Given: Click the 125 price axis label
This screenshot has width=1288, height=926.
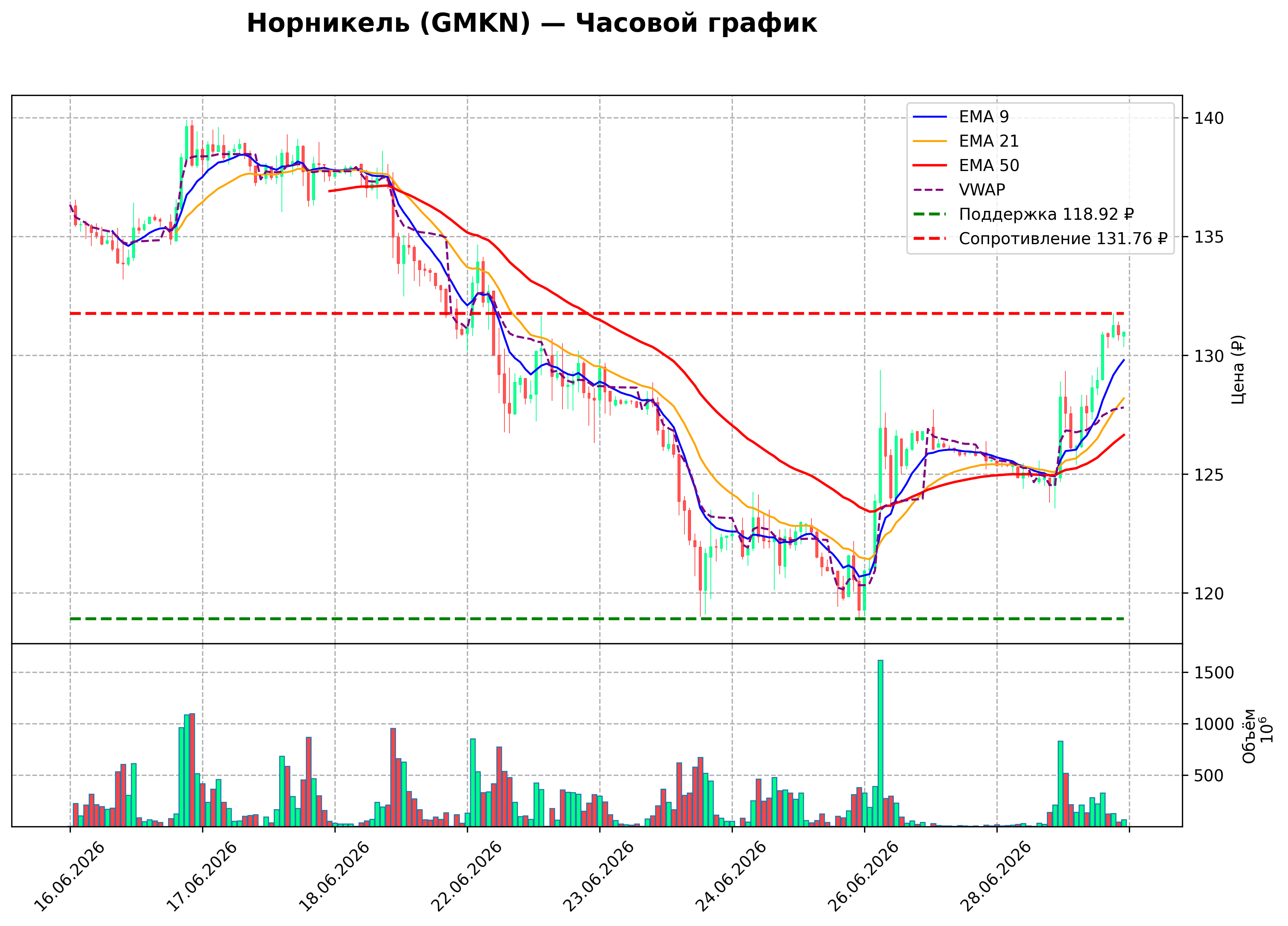Looking at the screenshot, I should tap(1209, 475).
